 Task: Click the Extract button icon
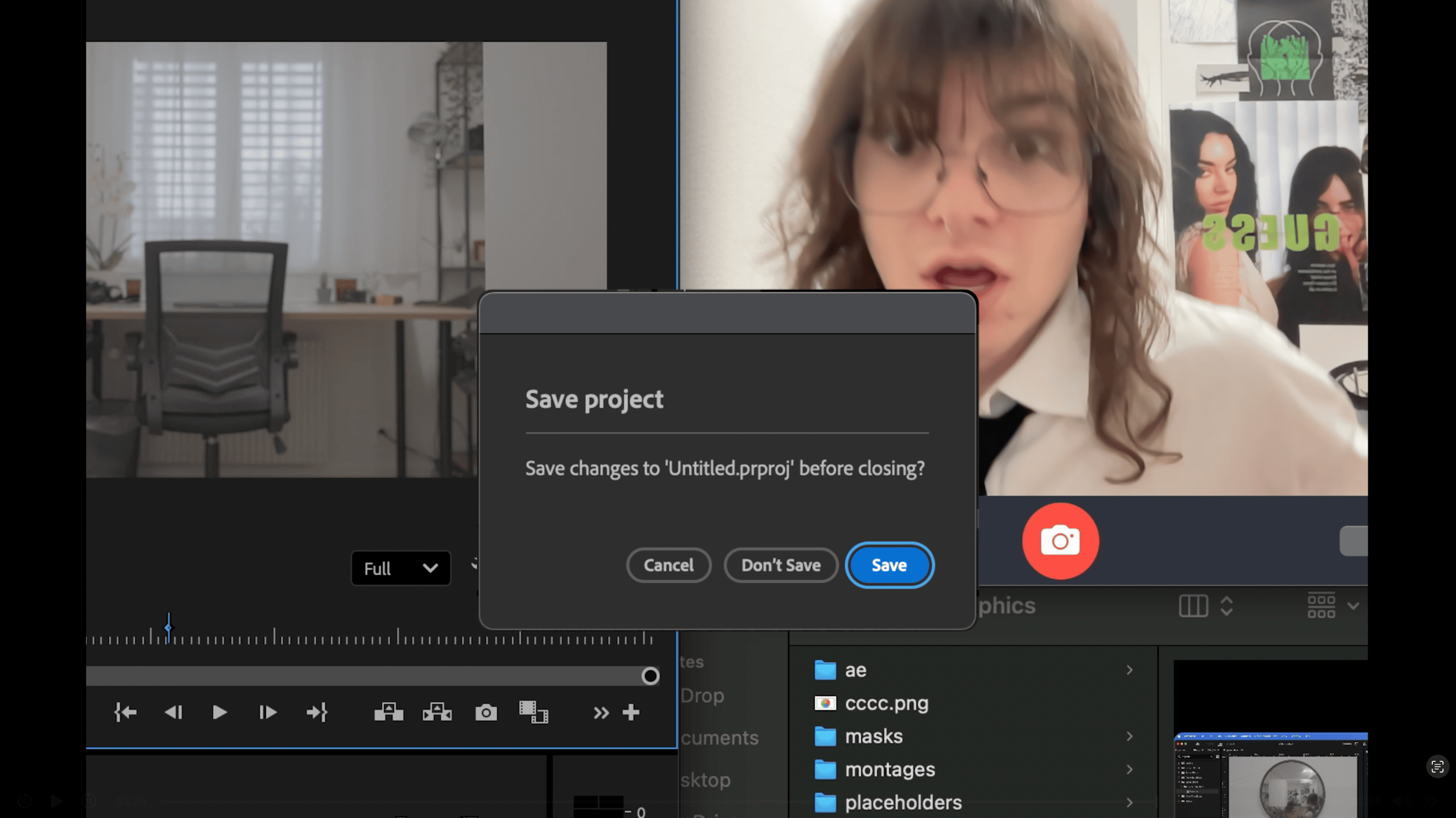[437, 712]
